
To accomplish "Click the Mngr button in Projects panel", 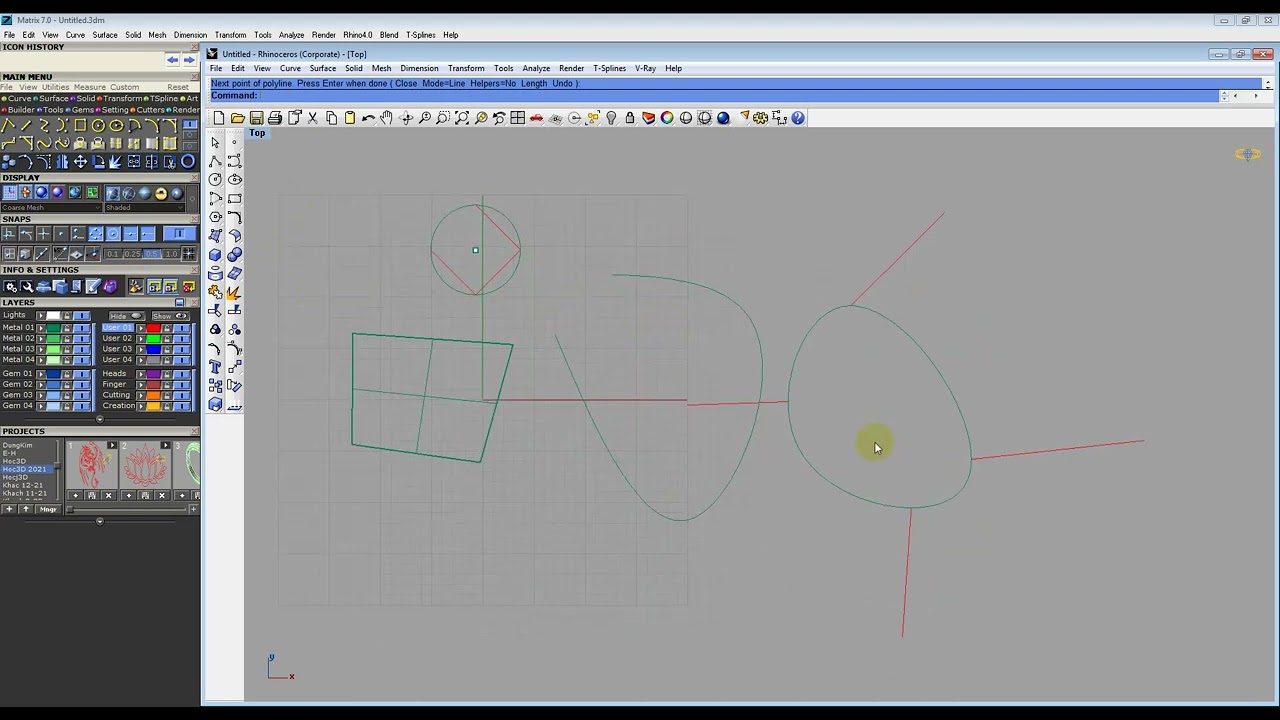I will pyautogui.click(x=48, y=509).
